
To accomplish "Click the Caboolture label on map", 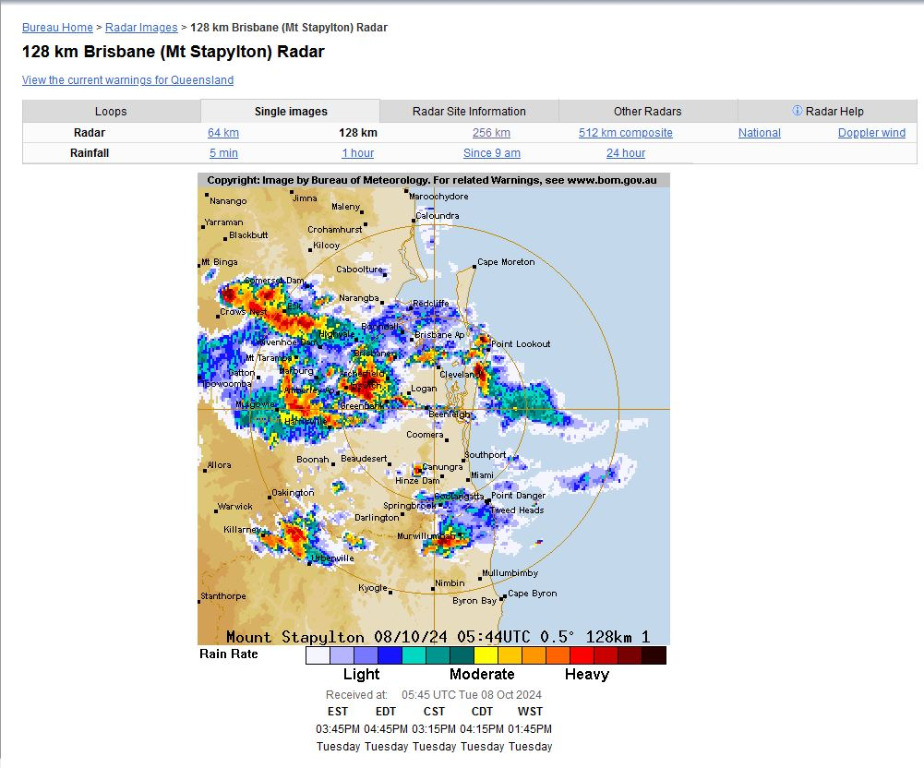I will pyautogui.click(x=359, y=269).
